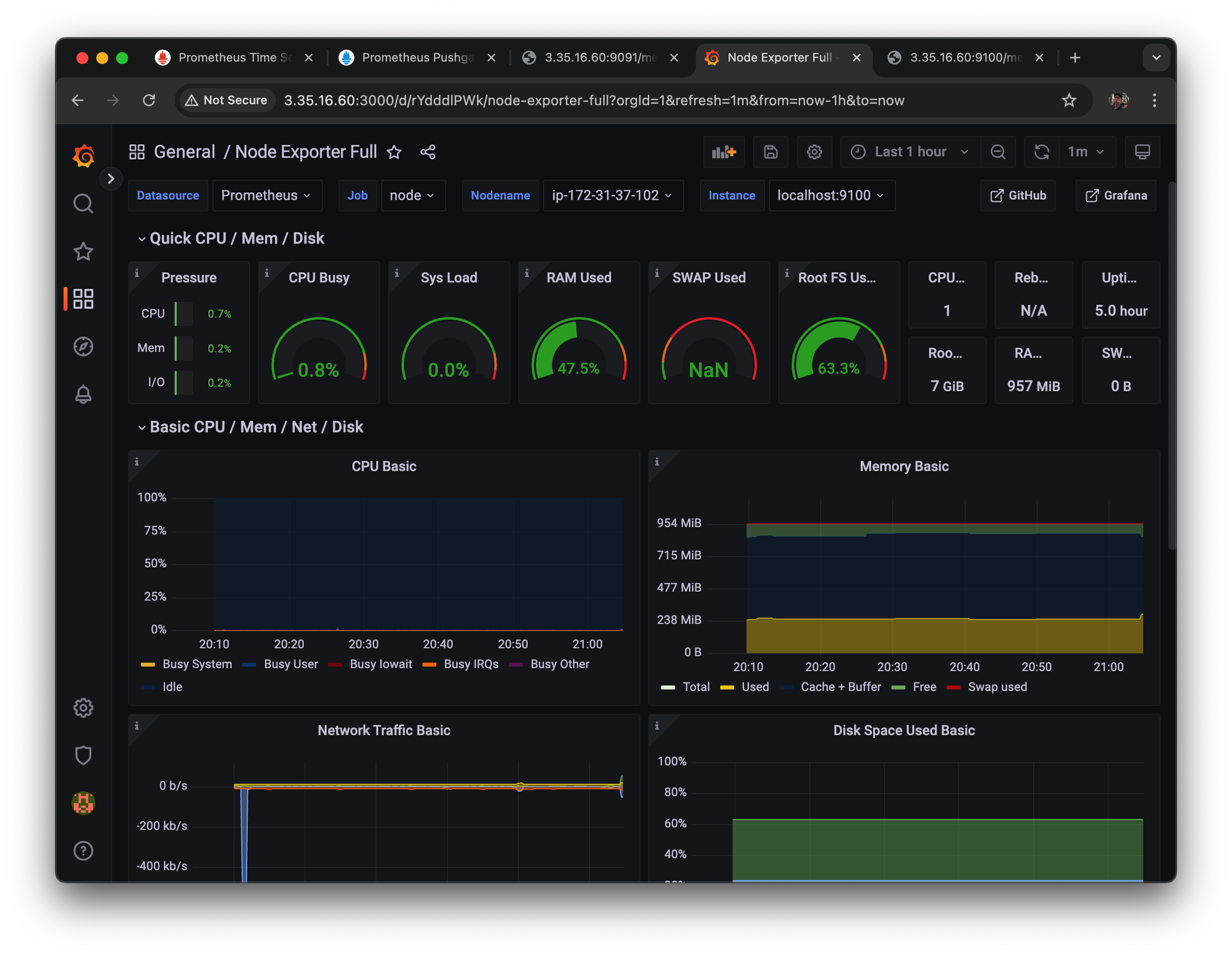Image resolution: width=1232 pixels, height=956 pixels.
Task: Click the Grafana link button
Action: pos(1116,195)
